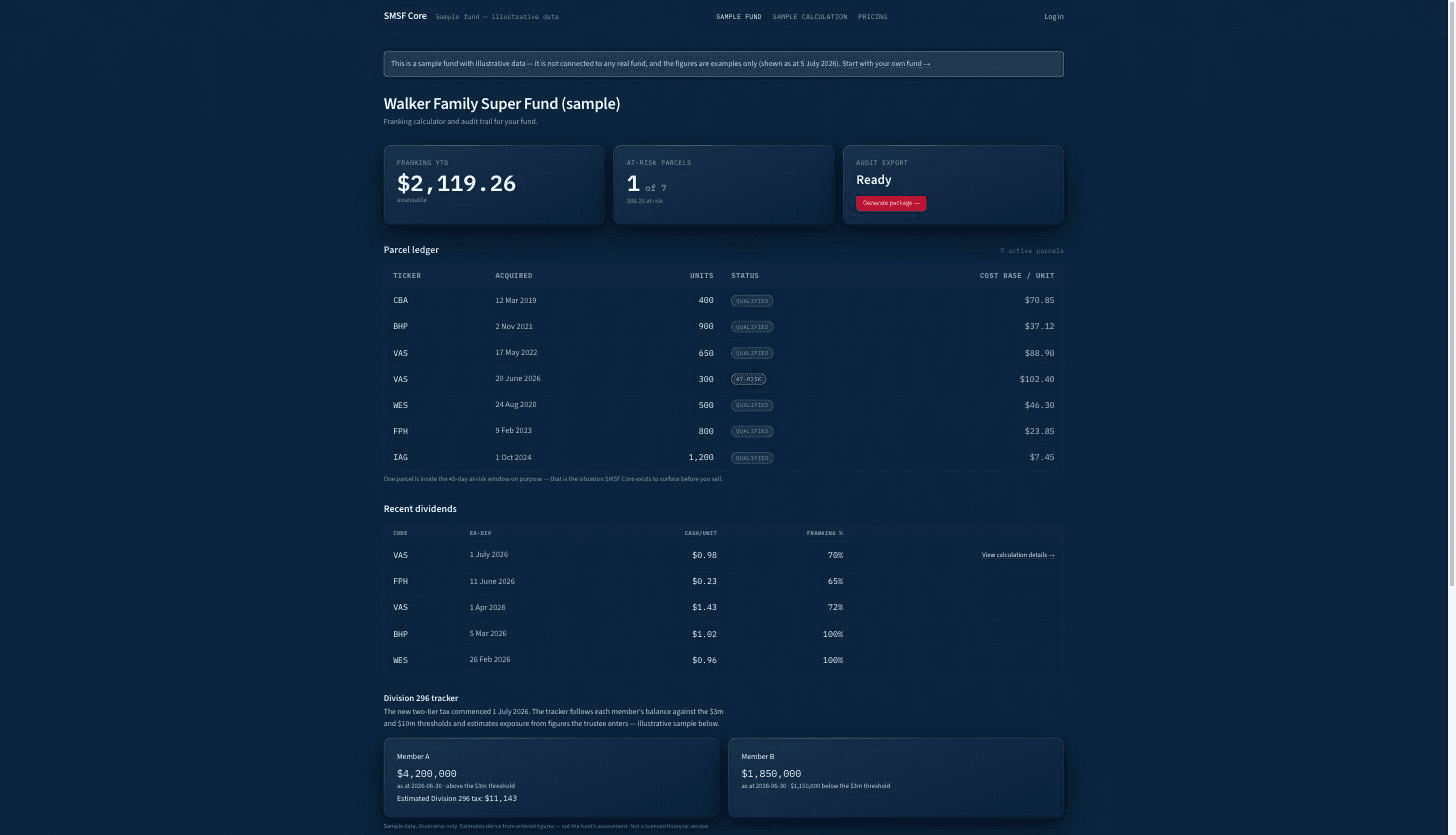Open the At-Risk Parcels card
1456x835 pixels.
(x=723, y=185)
